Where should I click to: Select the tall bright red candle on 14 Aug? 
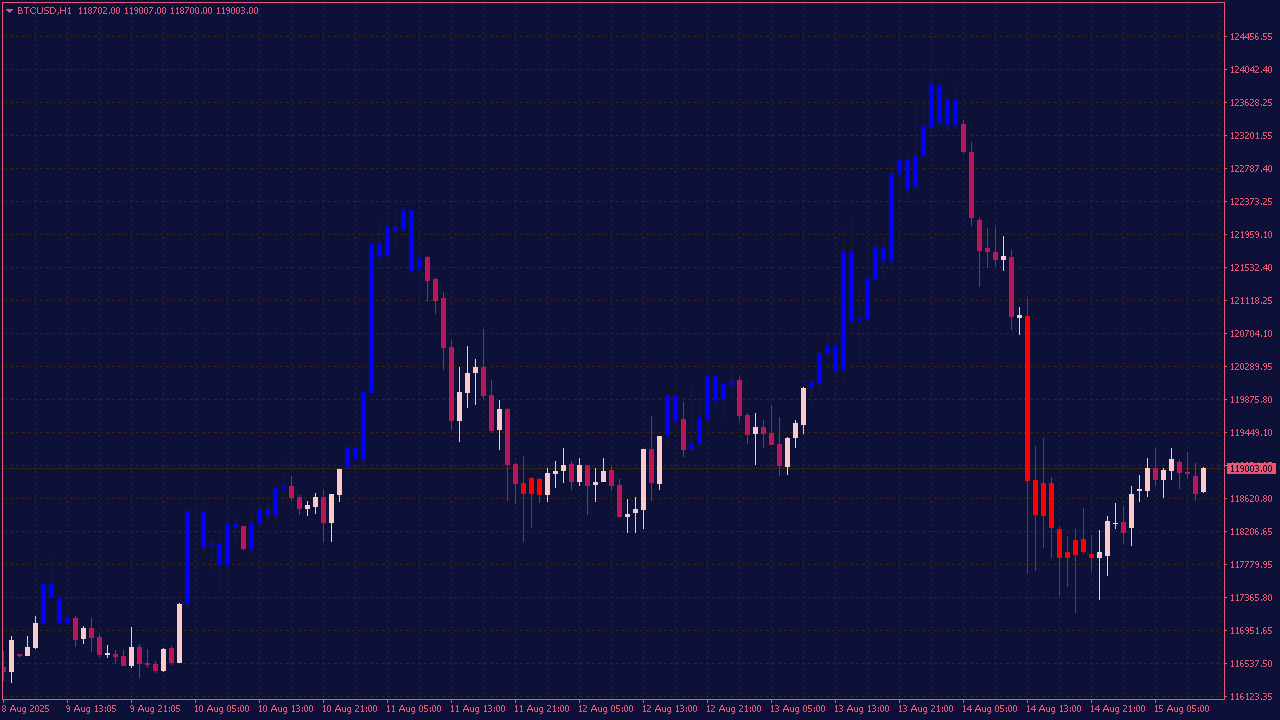click(1027, 398)
